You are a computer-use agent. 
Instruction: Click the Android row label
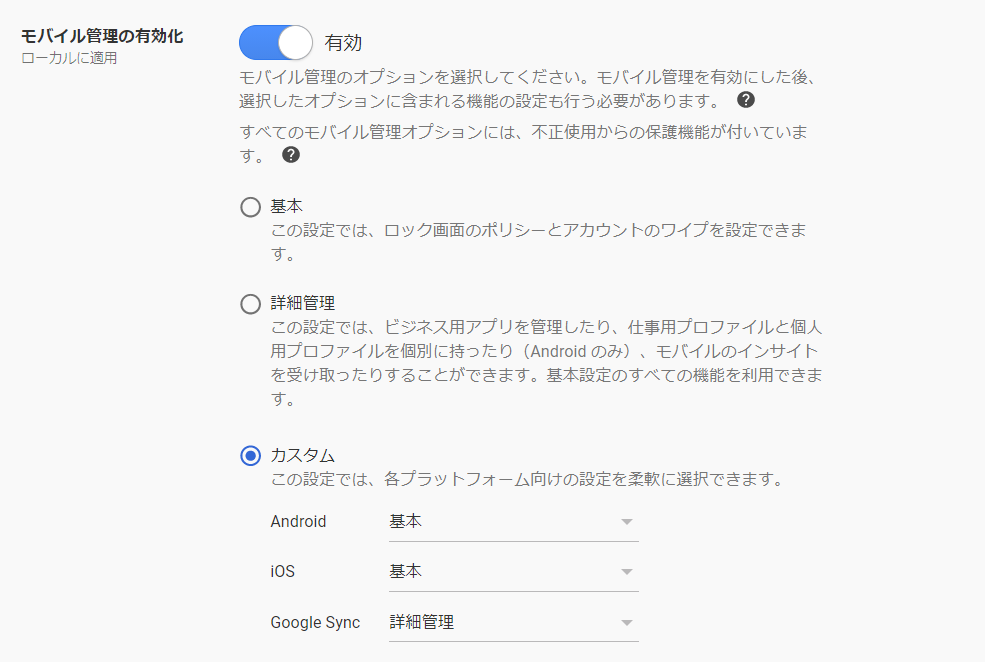point(298,521)
